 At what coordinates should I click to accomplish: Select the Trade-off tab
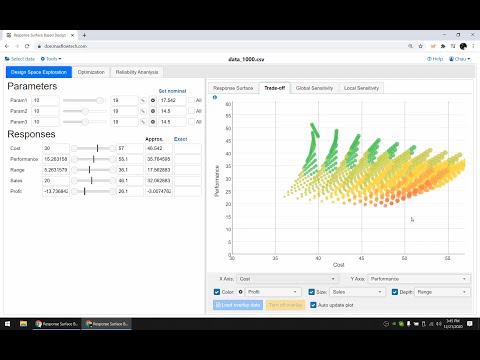275,88
